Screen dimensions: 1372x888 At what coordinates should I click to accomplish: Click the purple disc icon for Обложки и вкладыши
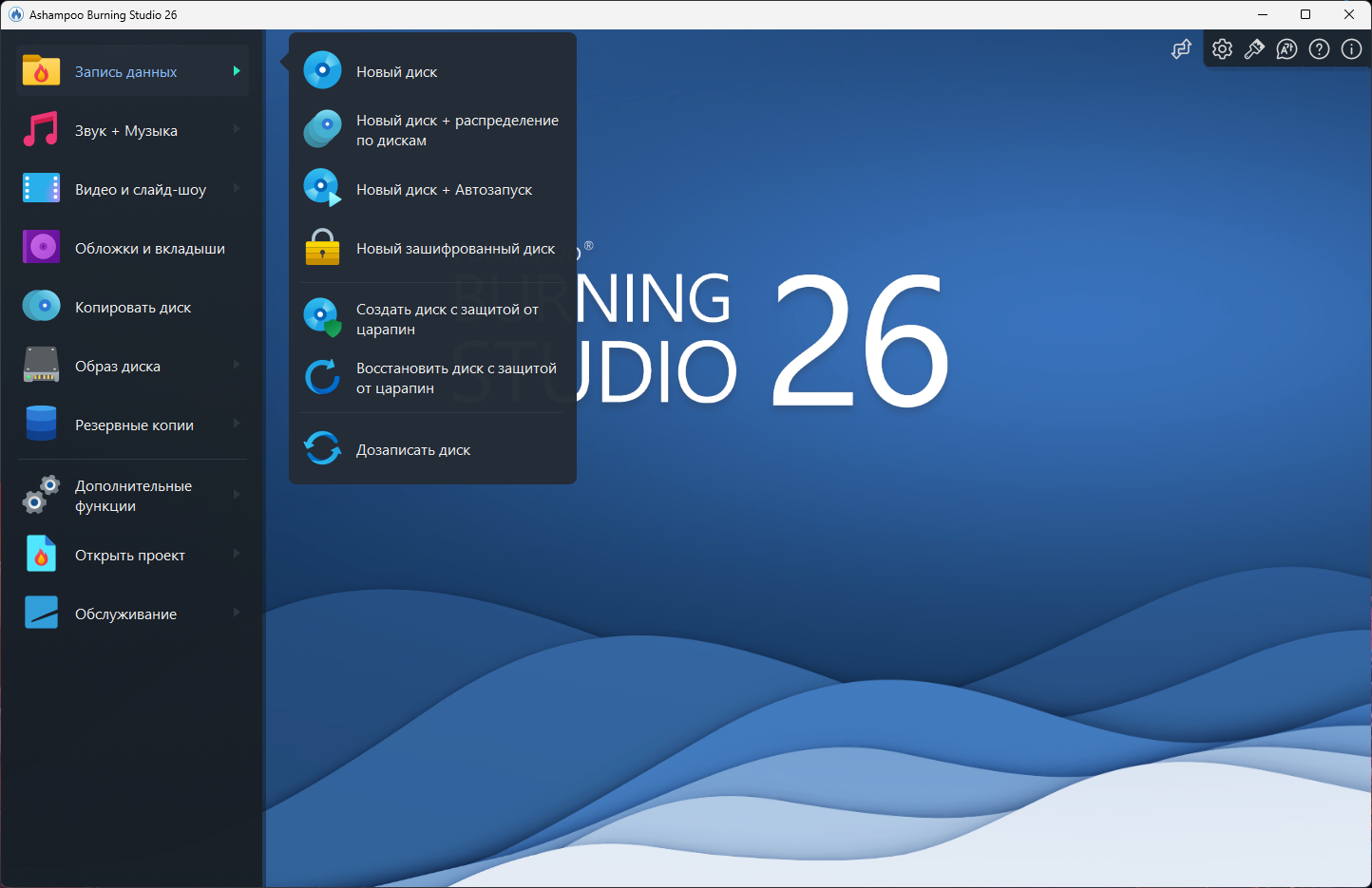(41, 248)
